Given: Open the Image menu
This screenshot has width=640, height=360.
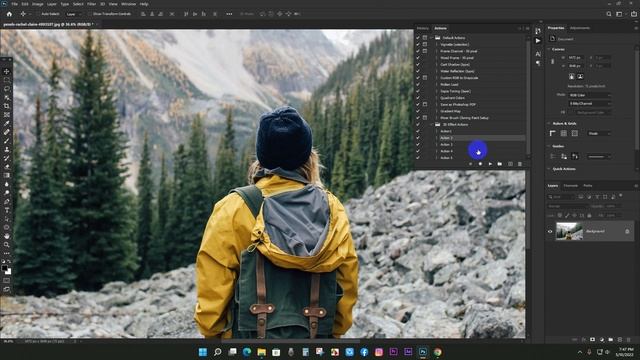Looking at the screenshot, I should pos(38,4).
